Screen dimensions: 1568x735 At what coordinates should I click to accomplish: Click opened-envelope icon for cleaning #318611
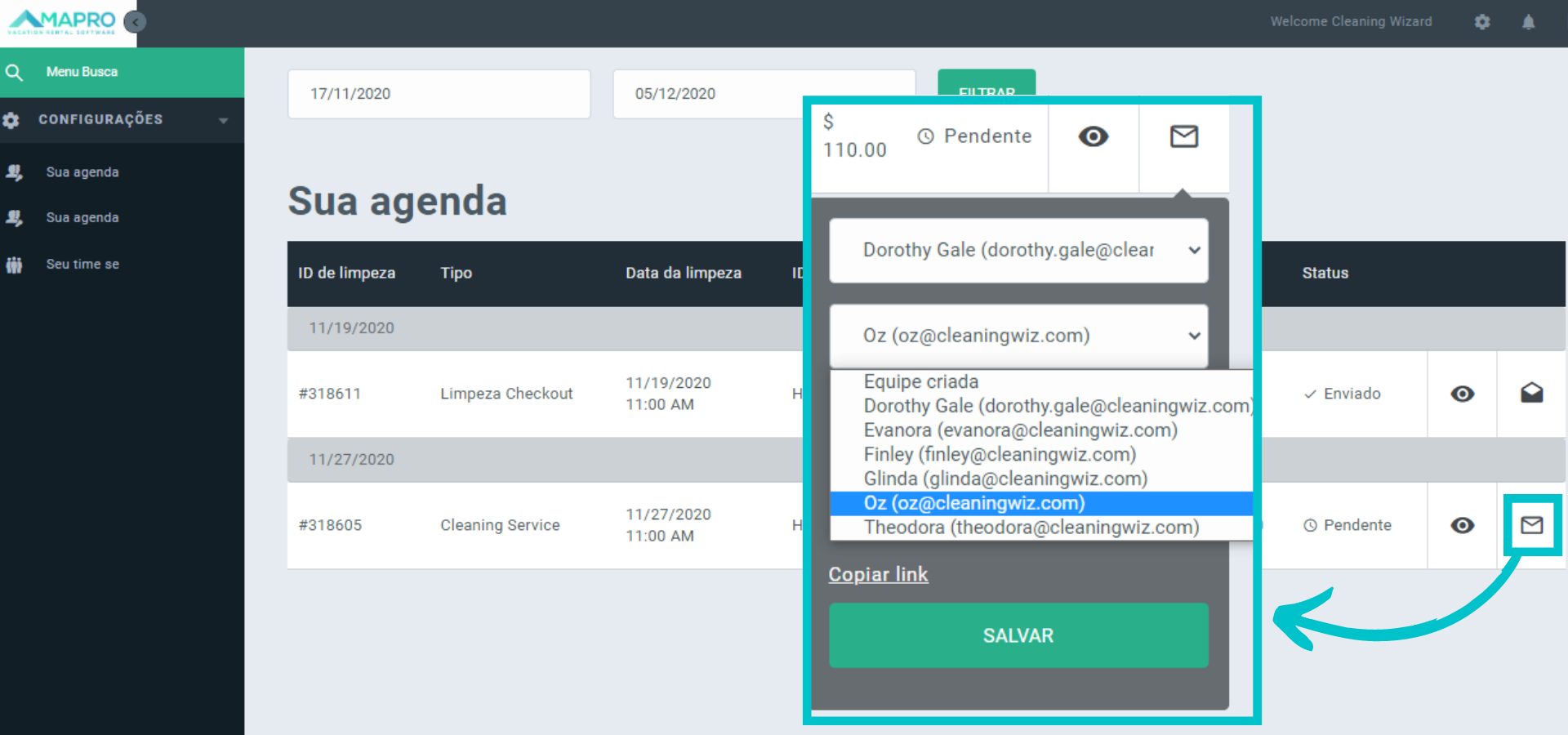click(1531, 394)
